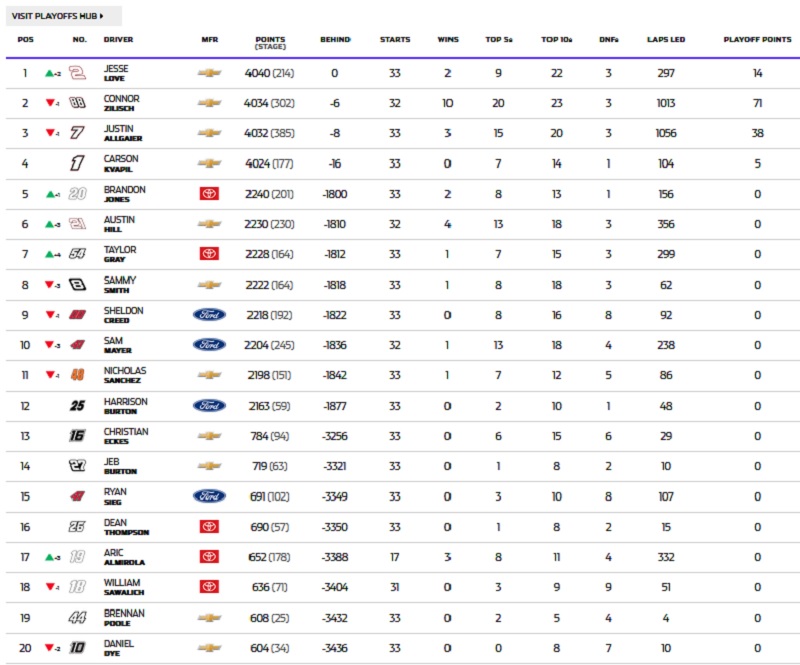Click the green up arrow beside Jesse Love
This screenshot has width=800, height=665.
tap(49, 73)
